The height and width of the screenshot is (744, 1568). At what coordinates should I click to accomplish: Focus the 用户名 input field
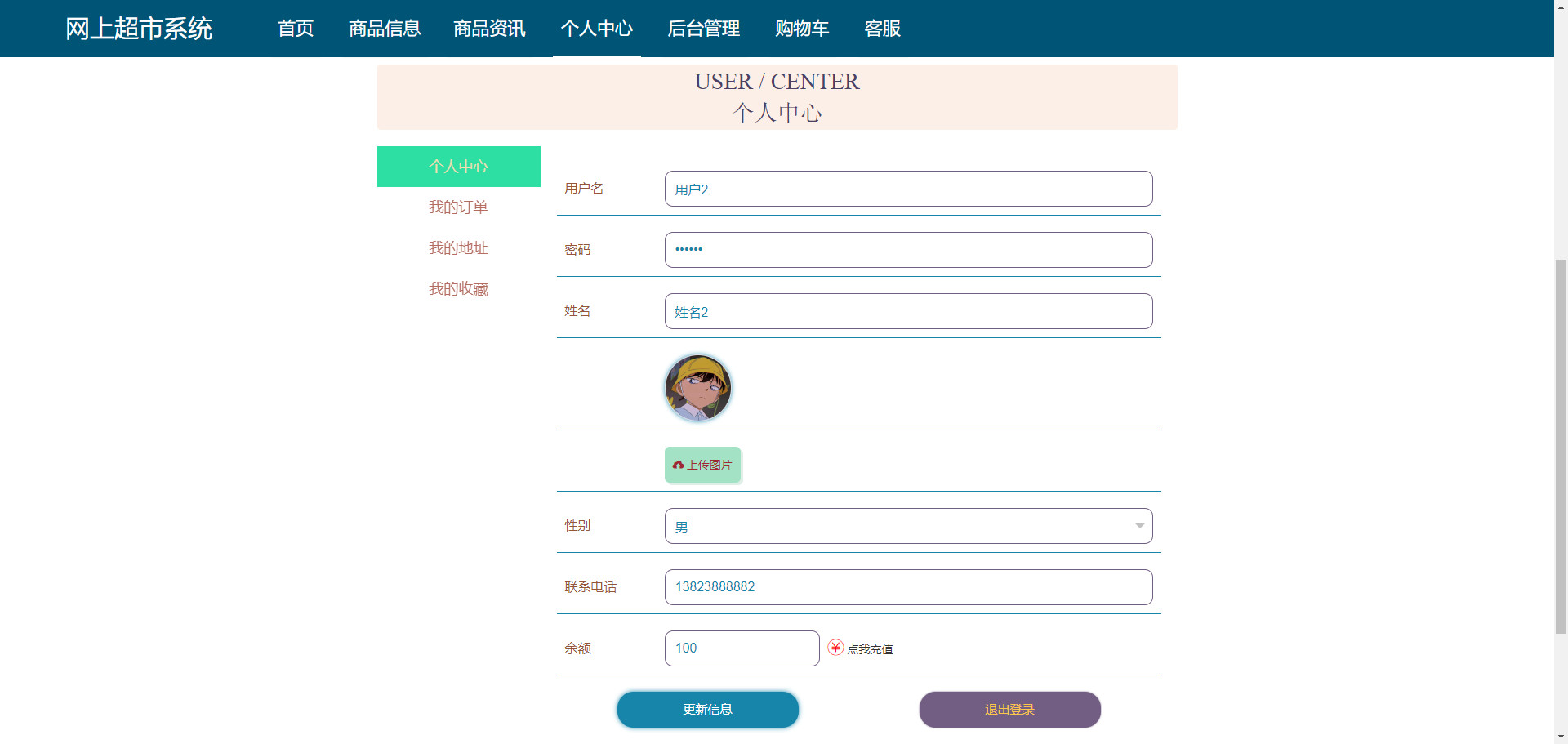click(x=908, y=189)
